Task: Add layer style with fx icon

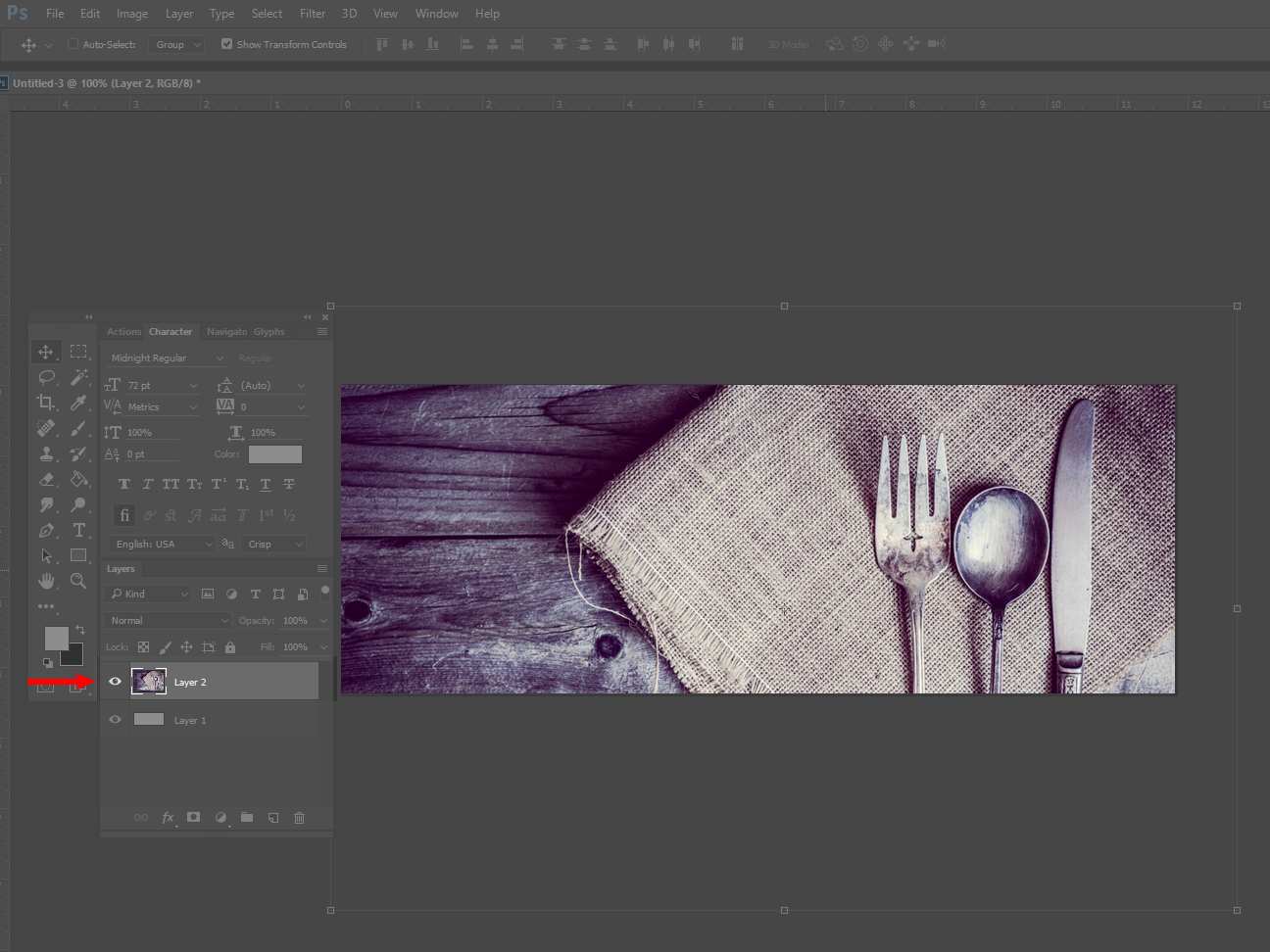Action: (168, 818)
